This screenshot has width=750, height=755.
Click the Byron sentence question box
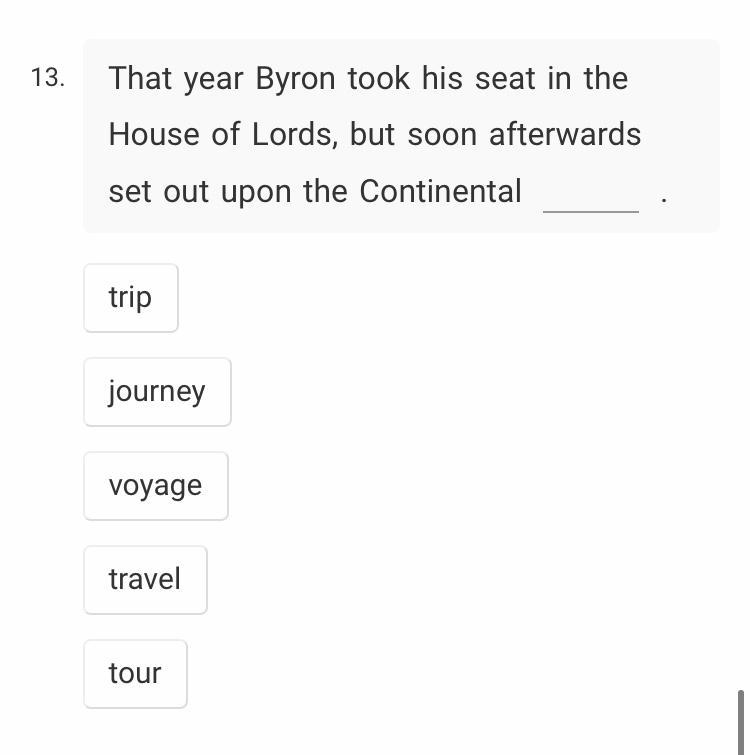point(401,136)
